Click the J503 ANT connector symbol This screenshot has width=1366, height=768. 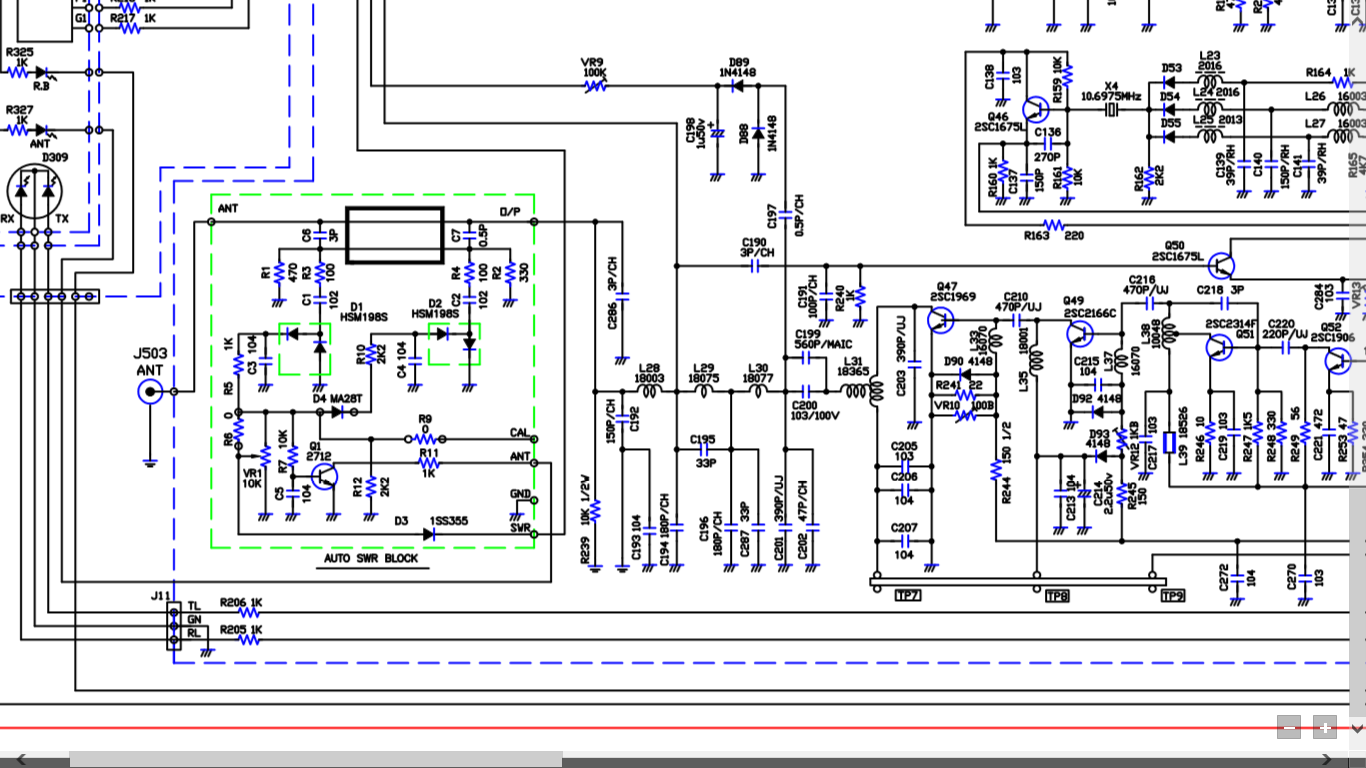(150, 391)
